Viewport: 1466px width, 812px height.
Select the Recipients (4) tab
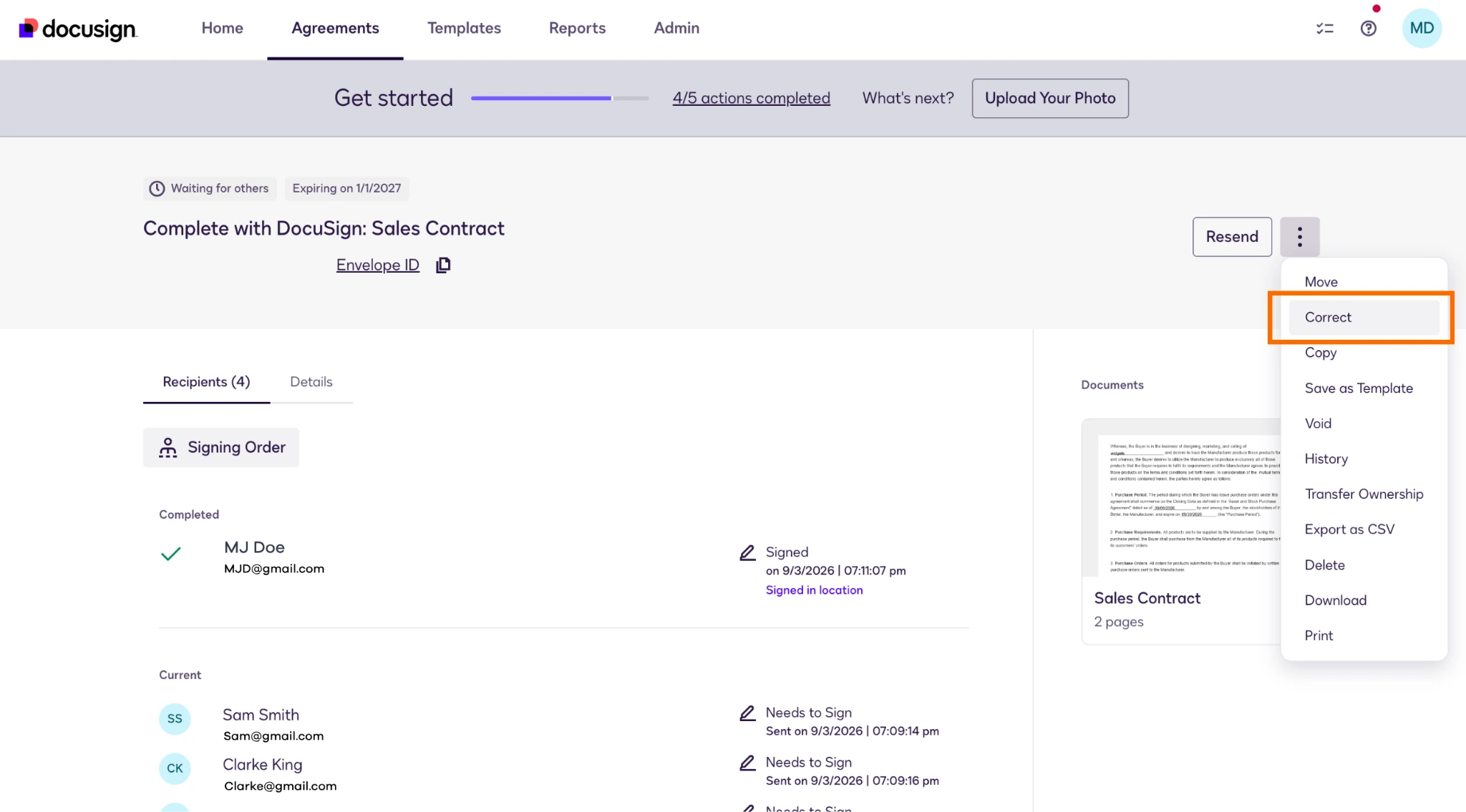tap(206, 382)
